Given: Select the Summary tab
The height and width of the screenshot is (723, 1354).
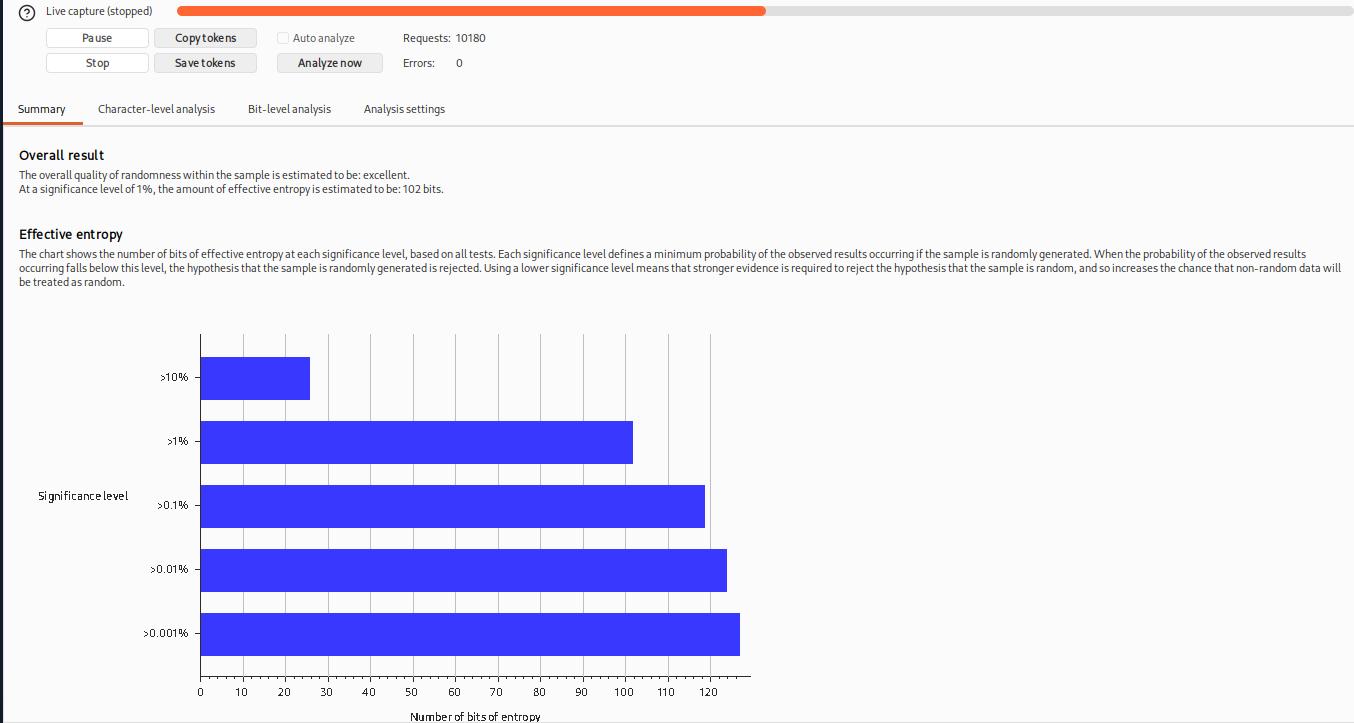Looking at the screenshot, I should [42, 109].
